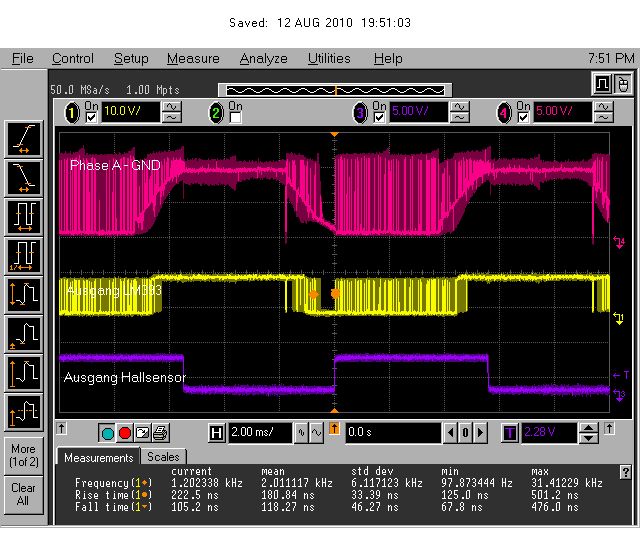Viewport: 640px width, 544px height.
Task: Shift horizontal position with right arrow
Action: (x=480, y=433)
